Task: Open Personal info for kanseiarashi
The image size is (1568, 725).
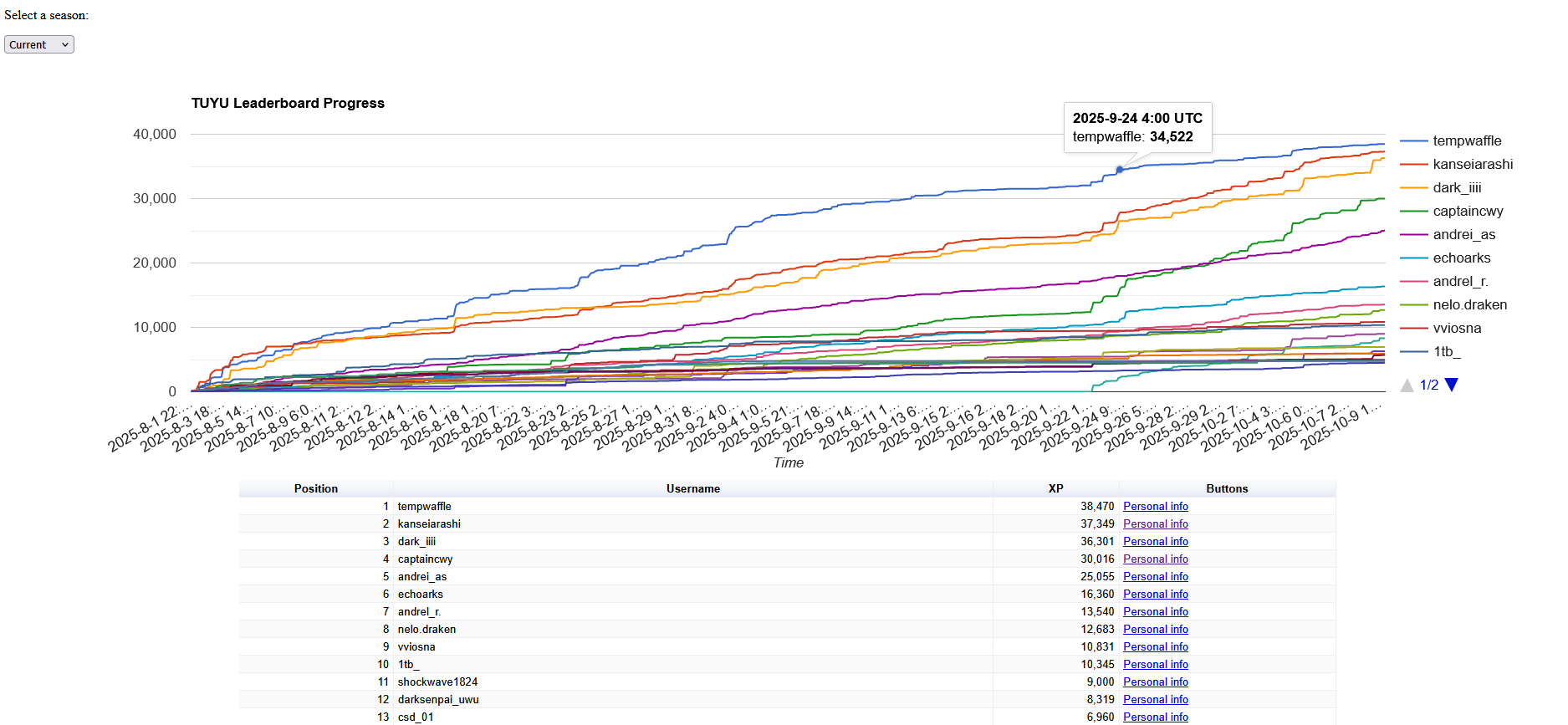Action: 1156,523
